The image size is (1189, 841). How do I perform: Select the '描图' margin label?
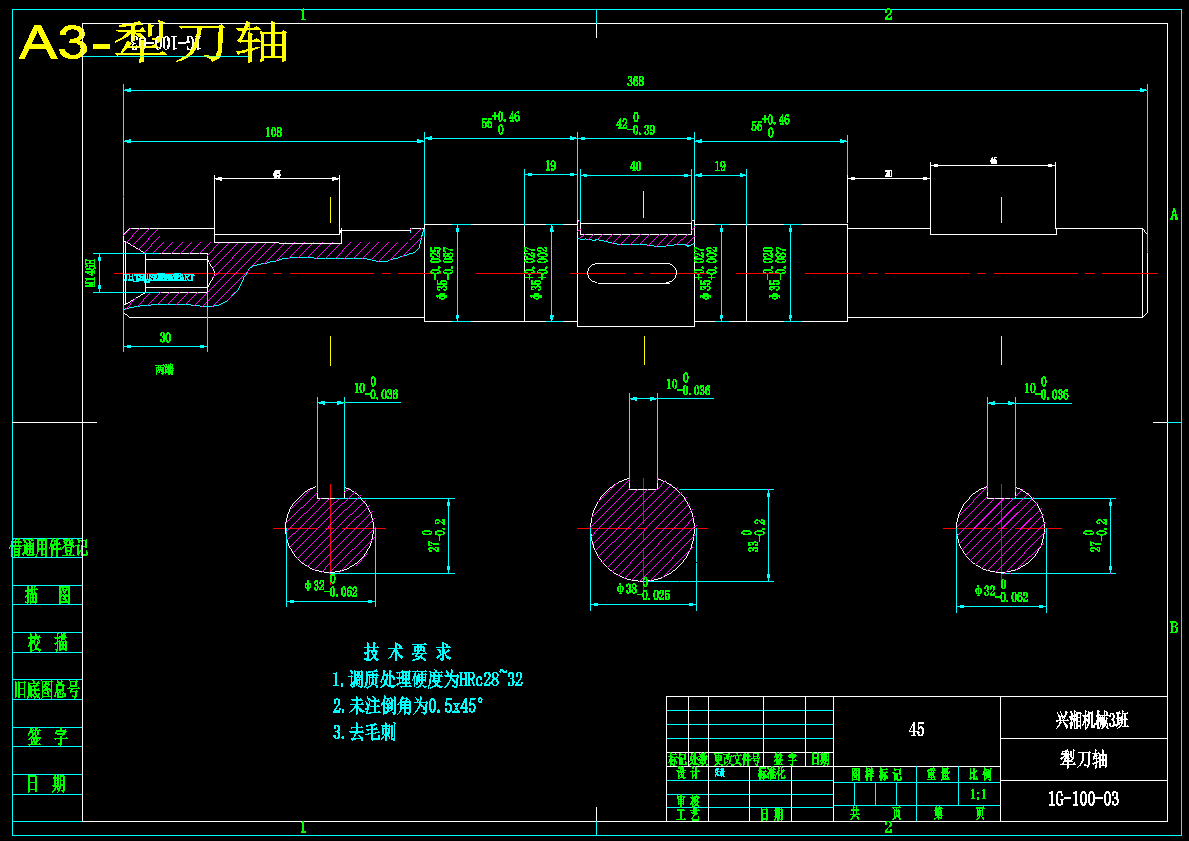pyautogui.click(x=48, y=595)
